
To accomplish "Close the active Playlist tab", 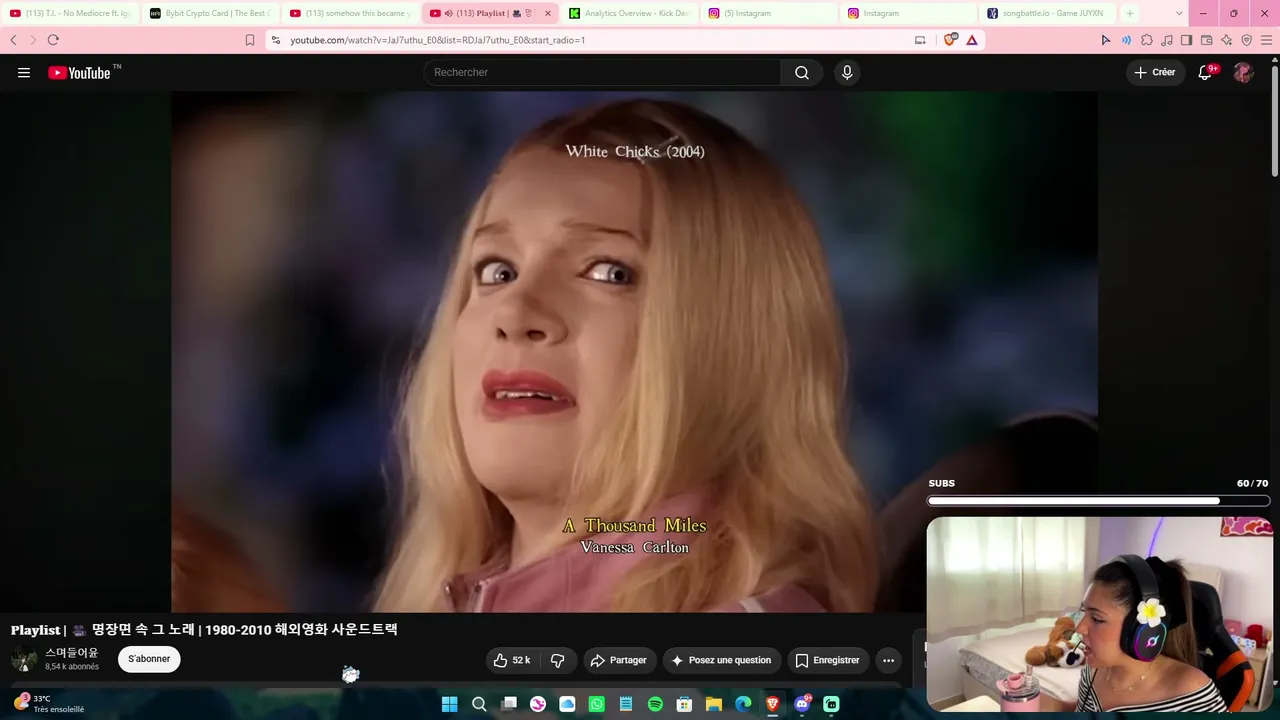I will coord(547,13).
